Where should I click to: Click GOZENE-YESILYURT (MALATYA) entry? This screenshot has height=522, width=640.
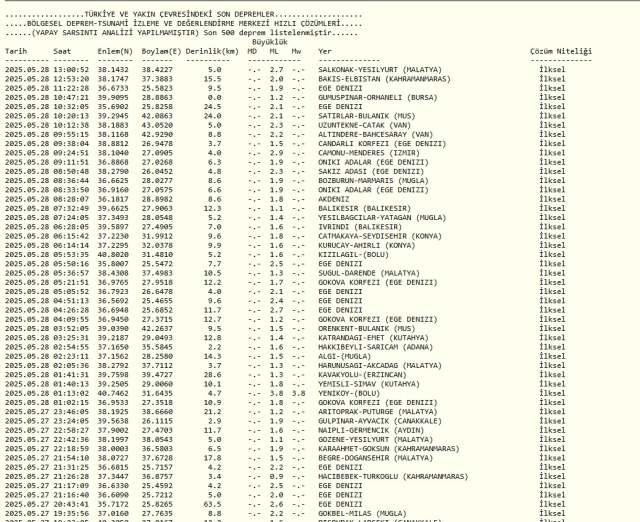click(376, 440)
